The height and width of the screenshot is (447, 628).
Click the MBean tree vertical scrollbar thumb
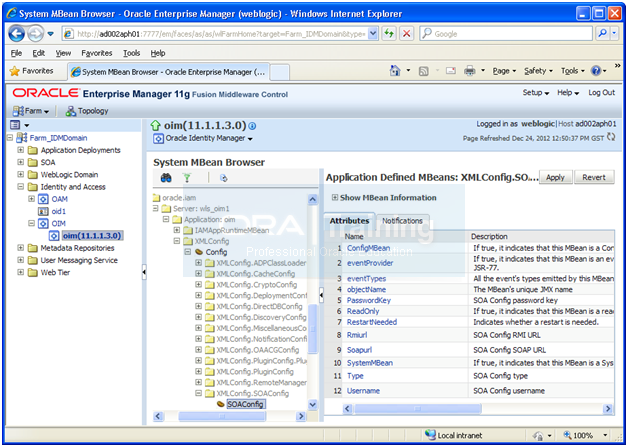click(x=312, y=329)
